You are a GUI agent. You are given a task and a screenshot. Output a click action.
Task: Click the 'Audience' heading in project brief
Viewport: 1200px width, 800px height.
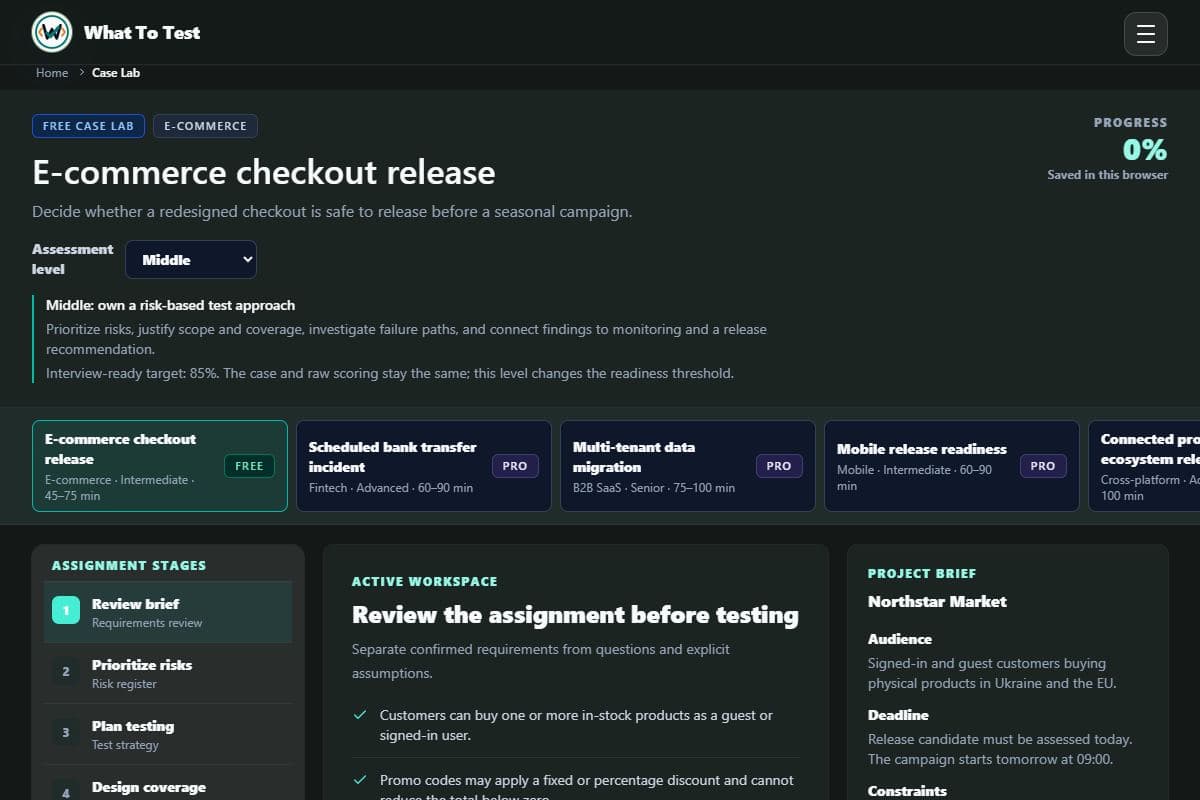[x=900, y=639]
